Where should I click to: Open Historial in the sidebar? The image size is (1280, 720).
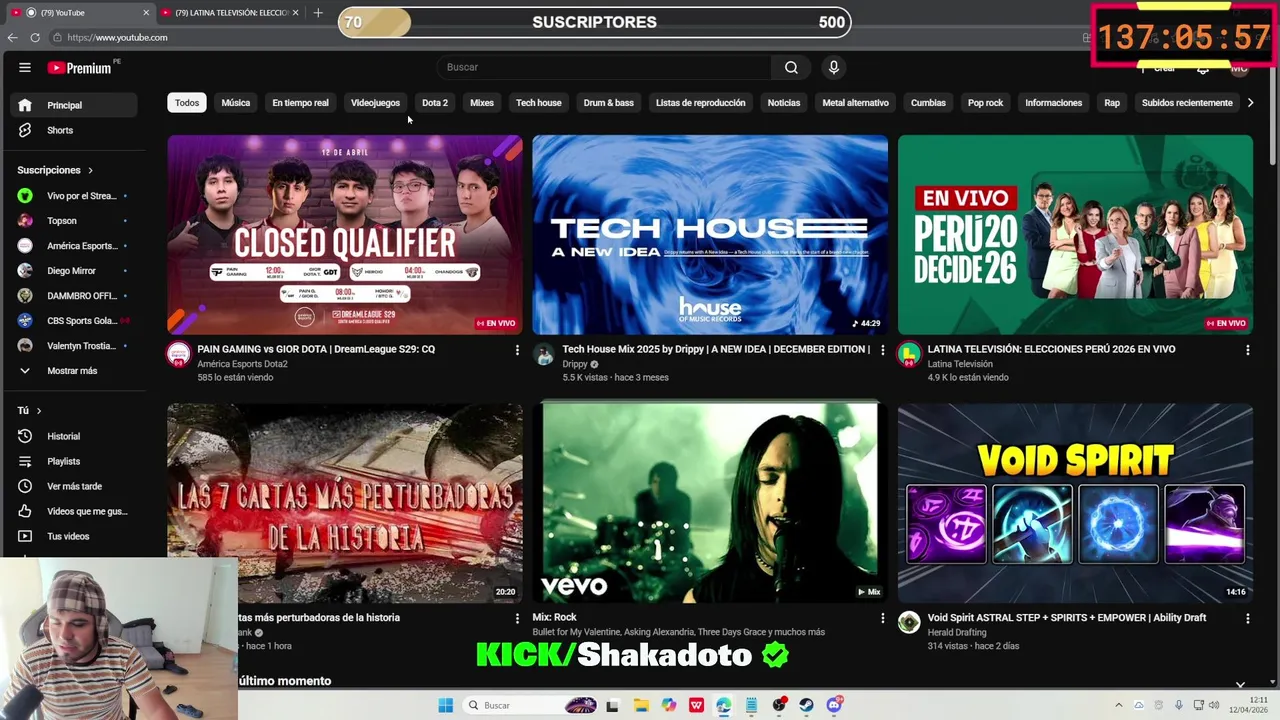pyautogui.click(x=74, y=436)
